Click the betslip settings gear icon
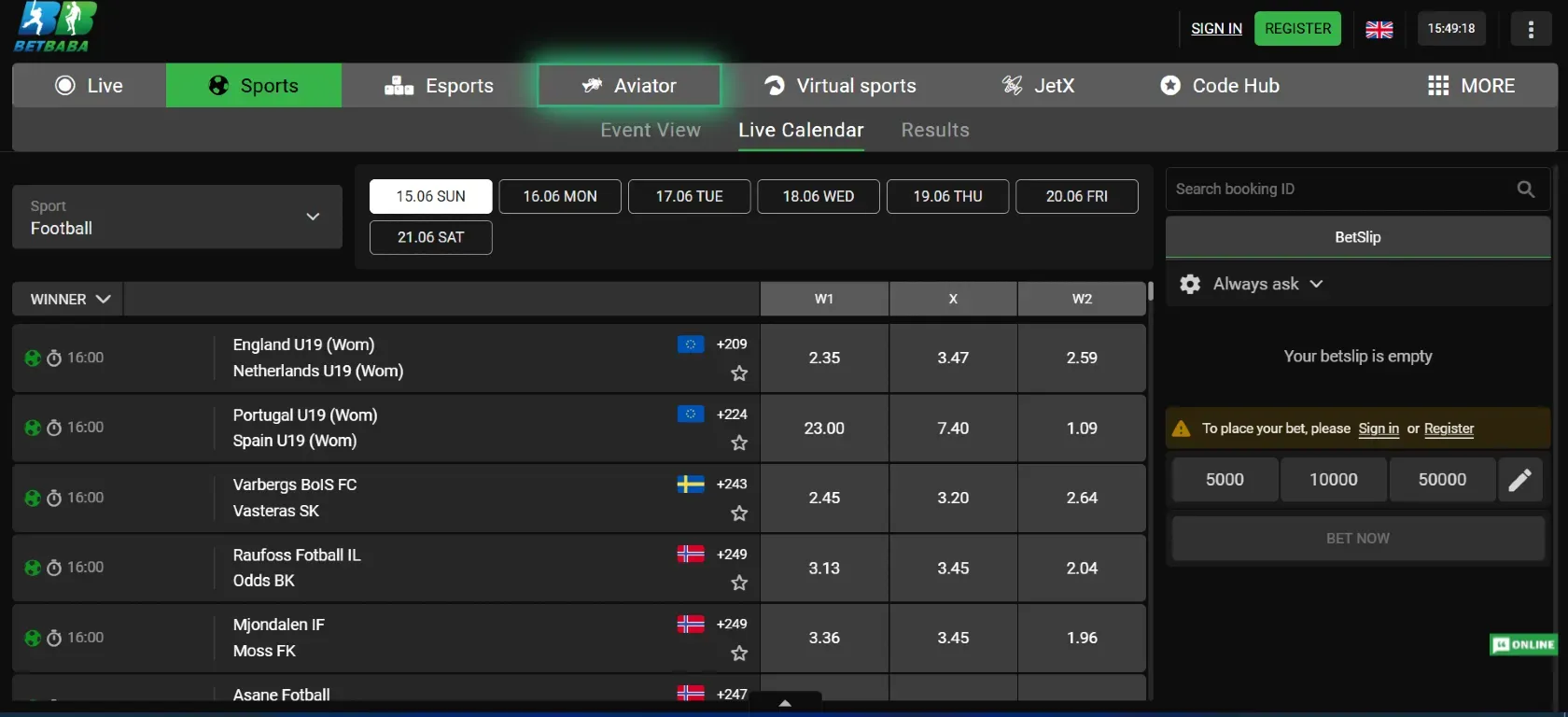The image size is (1568, 717). pyautogui.click(x=1190, y=284)
